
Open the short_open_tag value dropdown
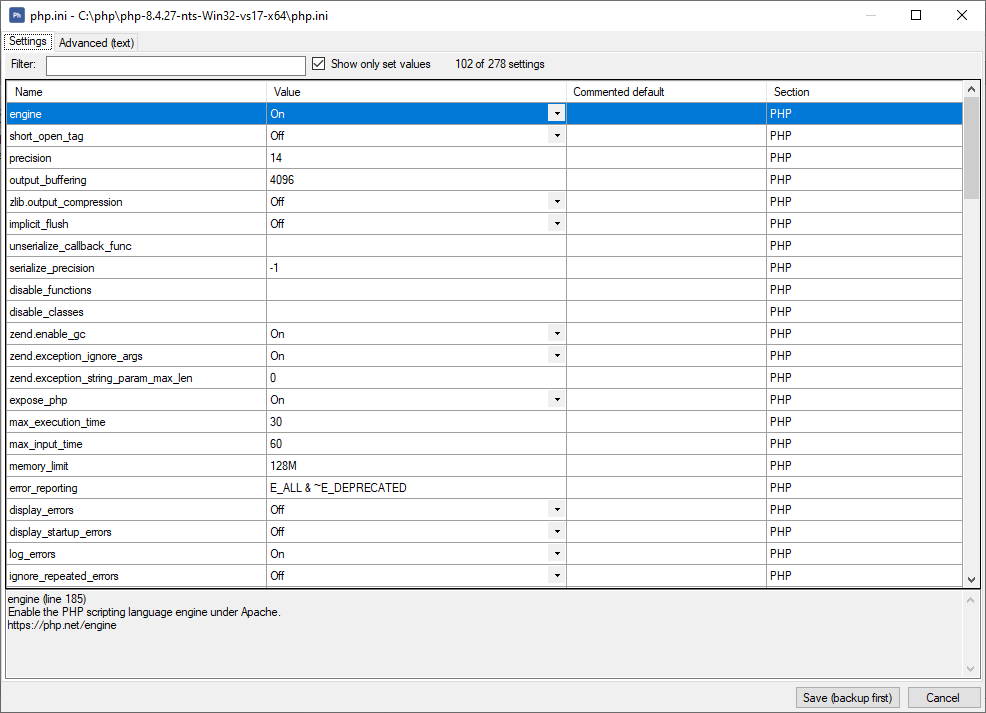[557, 135]
